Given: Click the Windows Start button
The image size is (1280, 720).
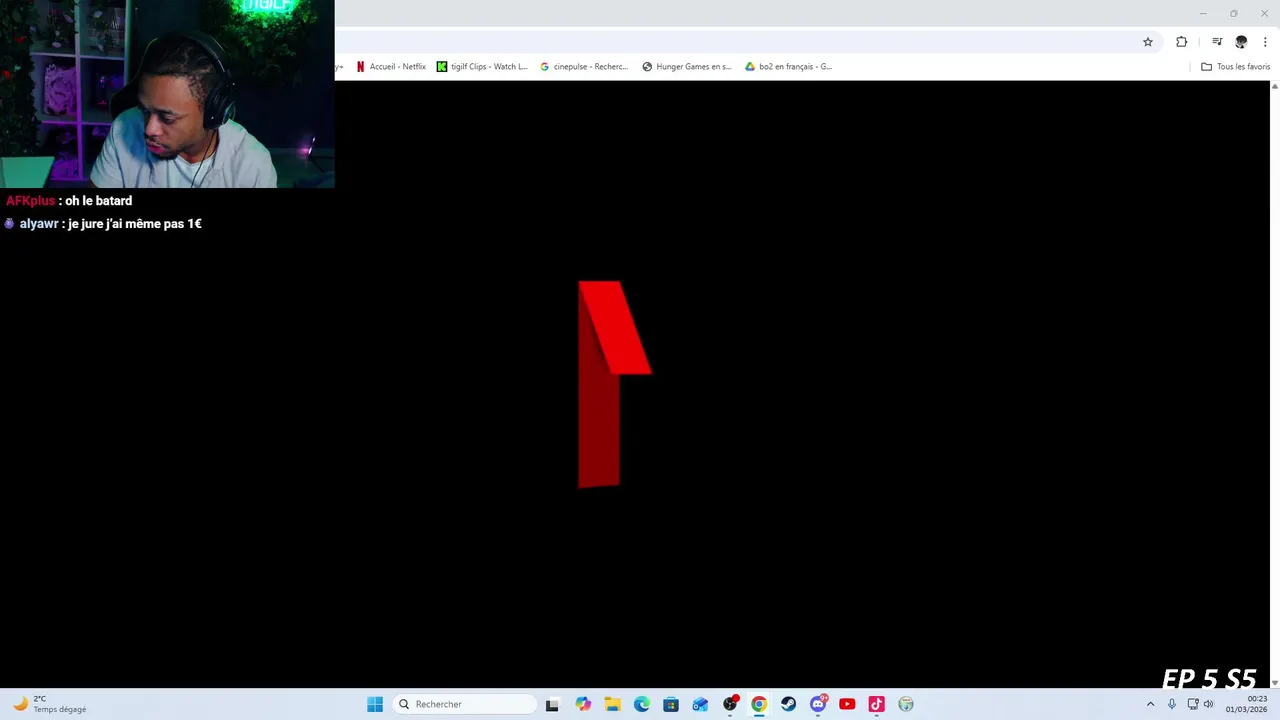Looking at the screenshot, I should 375,704.
